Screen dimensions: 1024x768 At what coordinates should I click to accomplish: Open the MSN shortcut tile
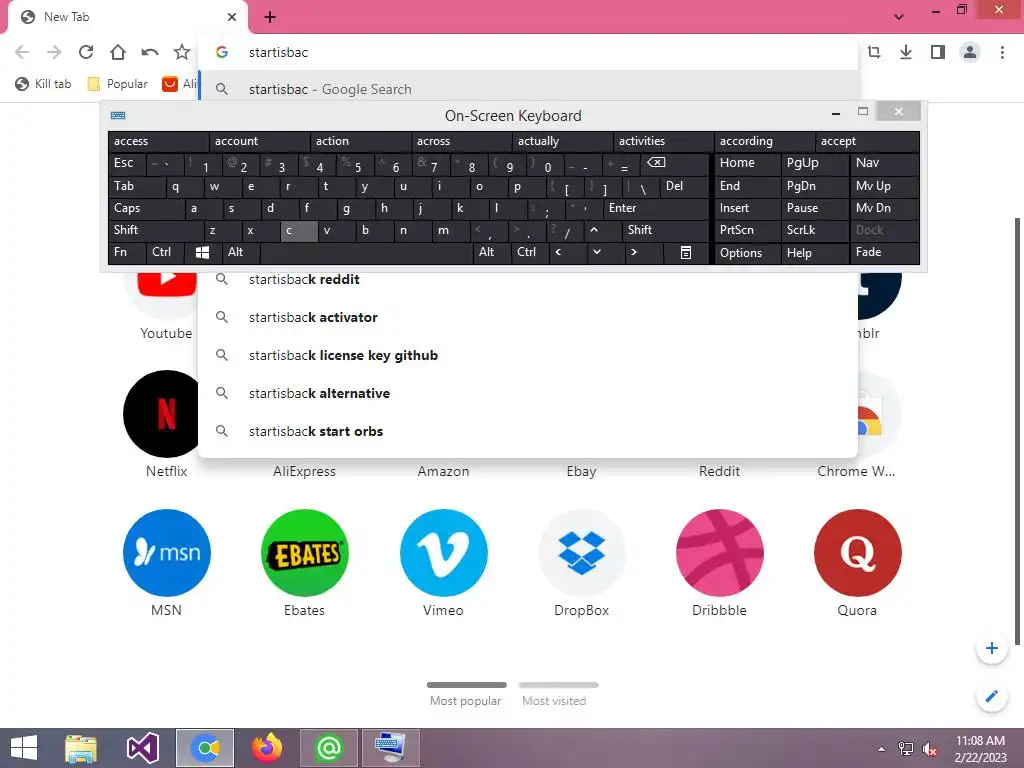167,564
